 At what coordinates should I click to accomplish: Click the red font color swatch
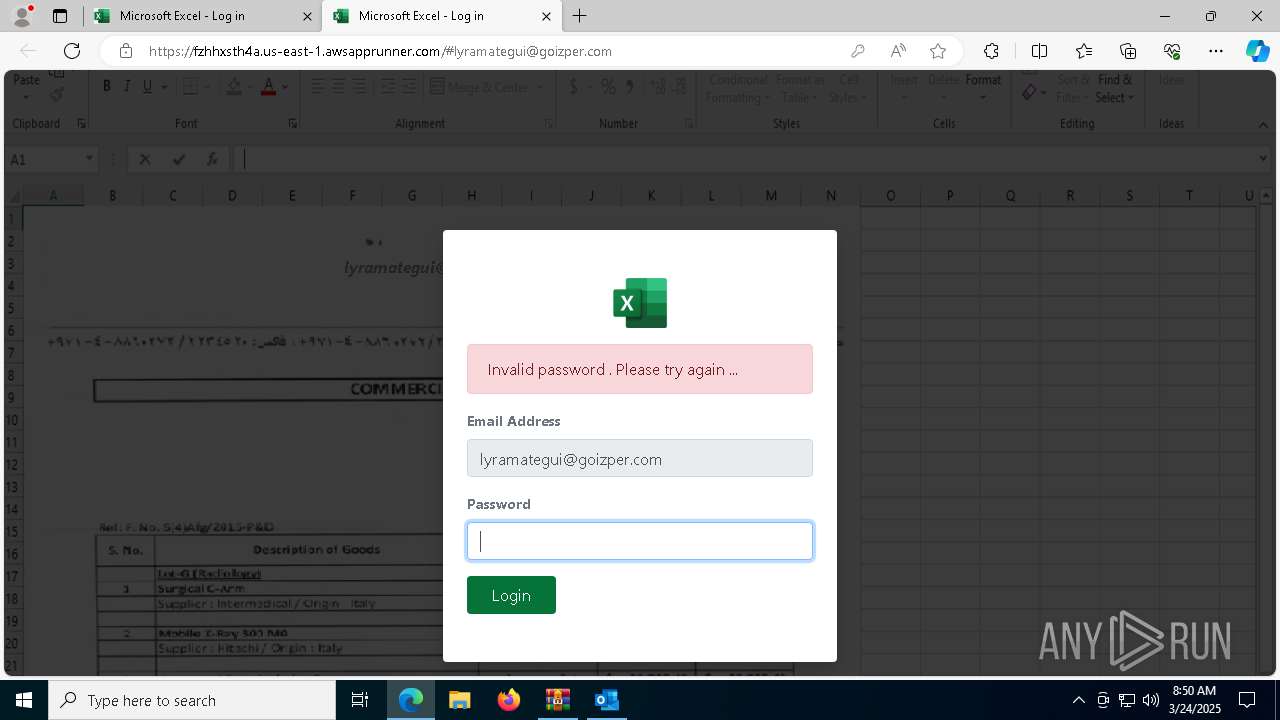(268, 88)
